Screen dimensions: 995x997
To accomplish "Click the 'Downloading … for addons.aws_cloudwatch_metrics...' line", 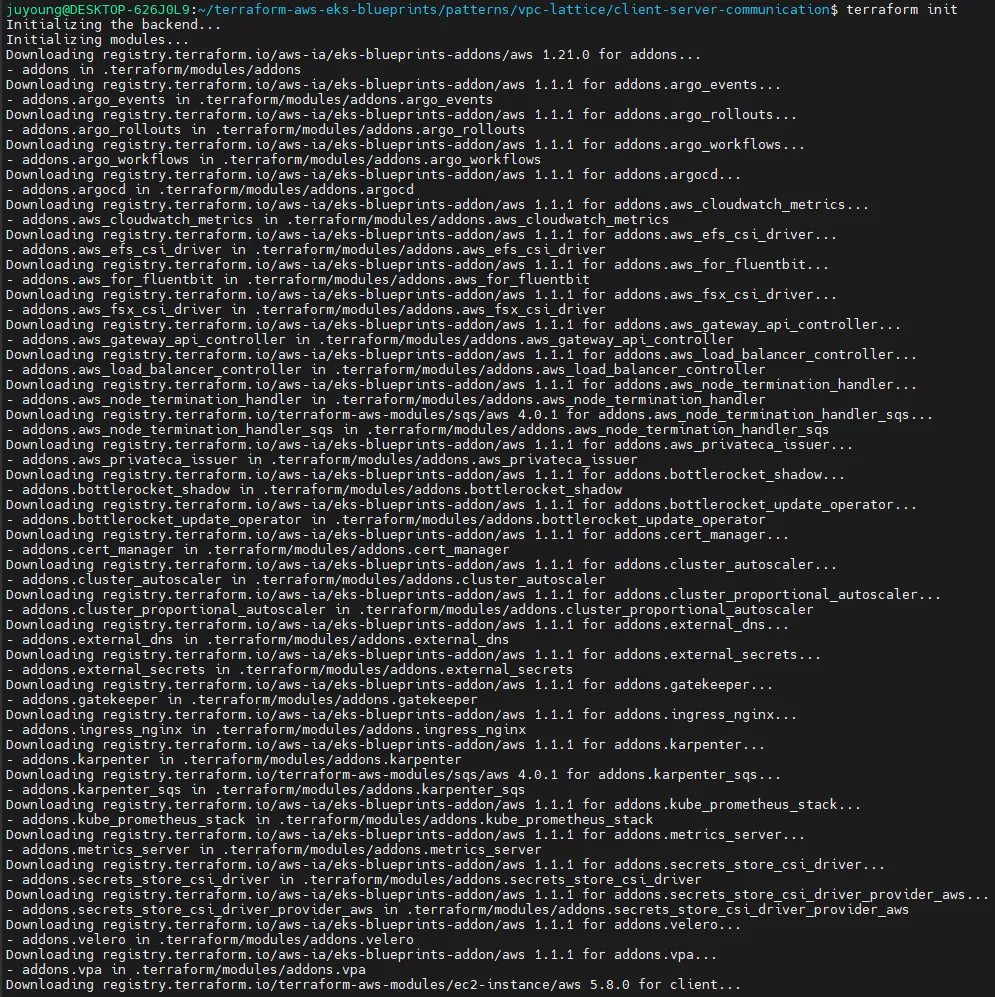I will 437,205.
